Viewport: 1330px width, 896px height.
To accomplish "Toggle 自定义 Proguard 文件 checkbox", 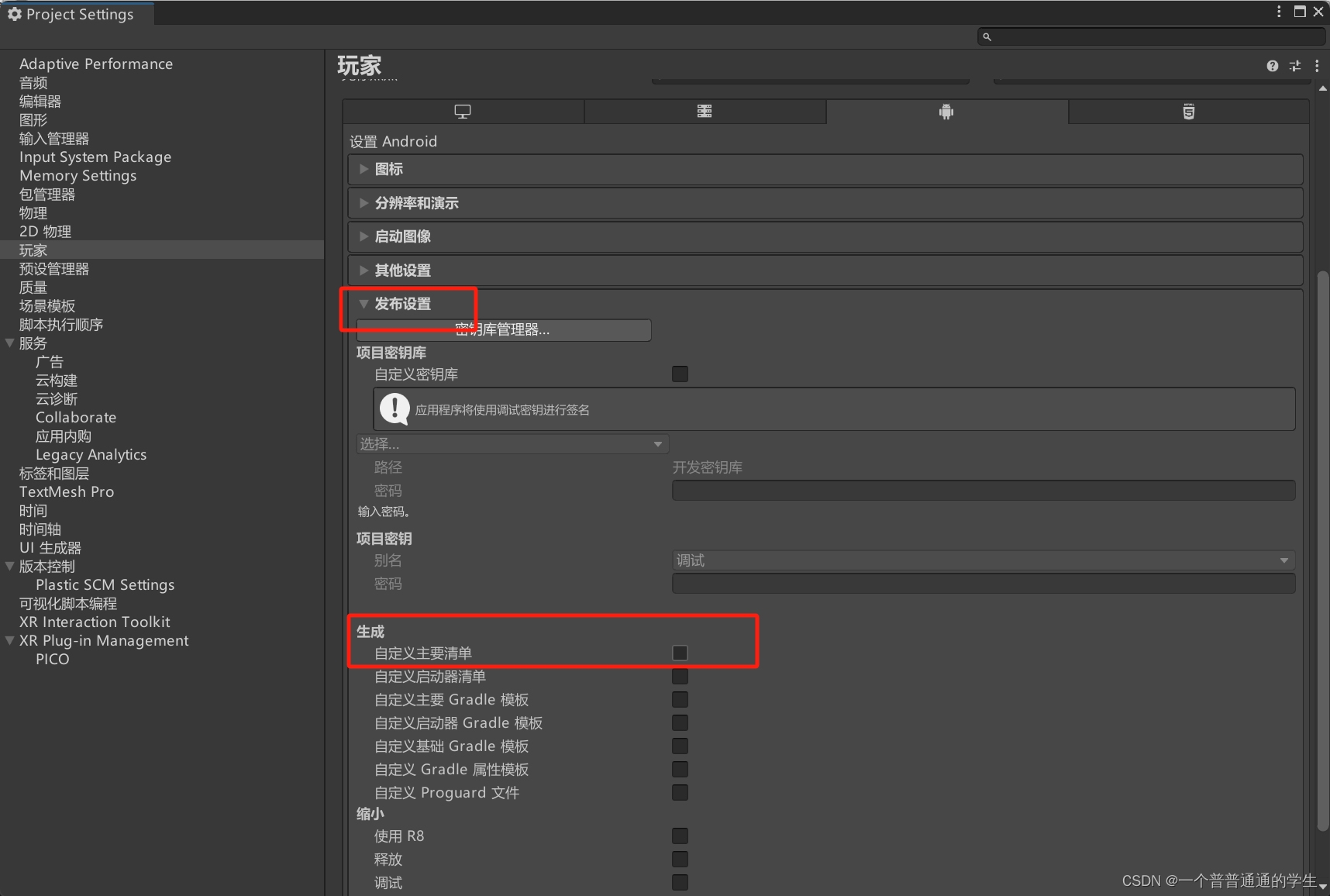I will tap(680, 793).
